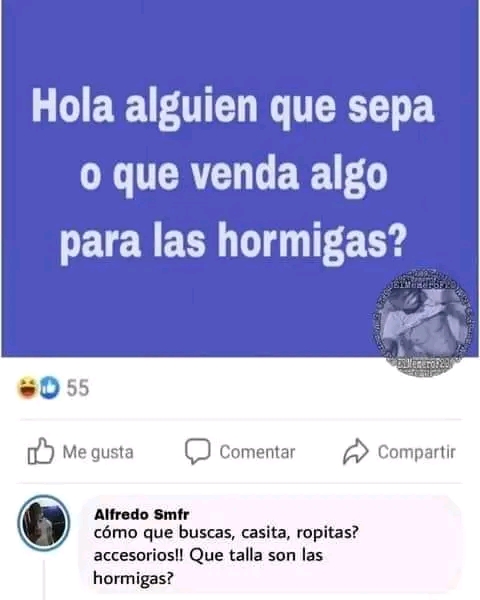Click the Compartir text label
The width and height of the screenshot is (480, 600).
pyautogui.click(x=416, y=452)
